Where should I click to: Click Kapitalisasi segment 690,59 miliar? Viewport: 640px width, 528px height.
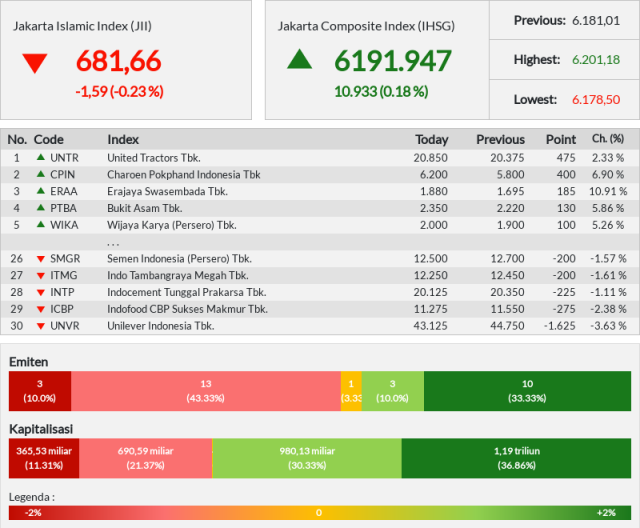[x=146, y=458]
